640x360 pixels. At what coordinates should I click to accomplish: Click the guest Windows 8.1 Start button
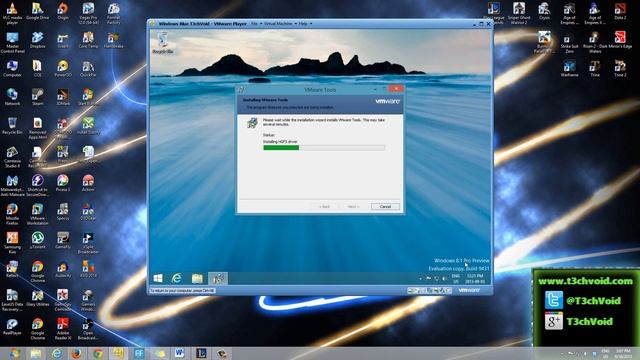[x=158, y=278]
